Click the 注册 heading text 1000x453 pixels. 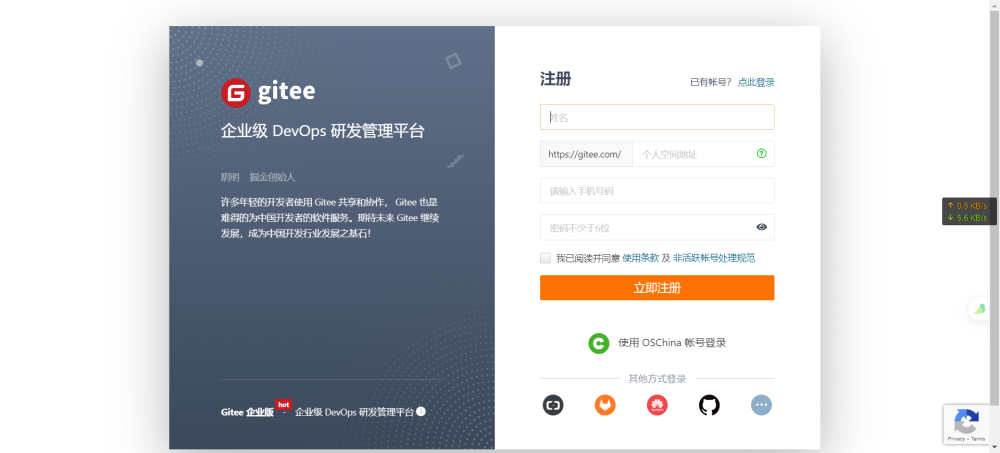pyautogui.click(x=555, y=79)
